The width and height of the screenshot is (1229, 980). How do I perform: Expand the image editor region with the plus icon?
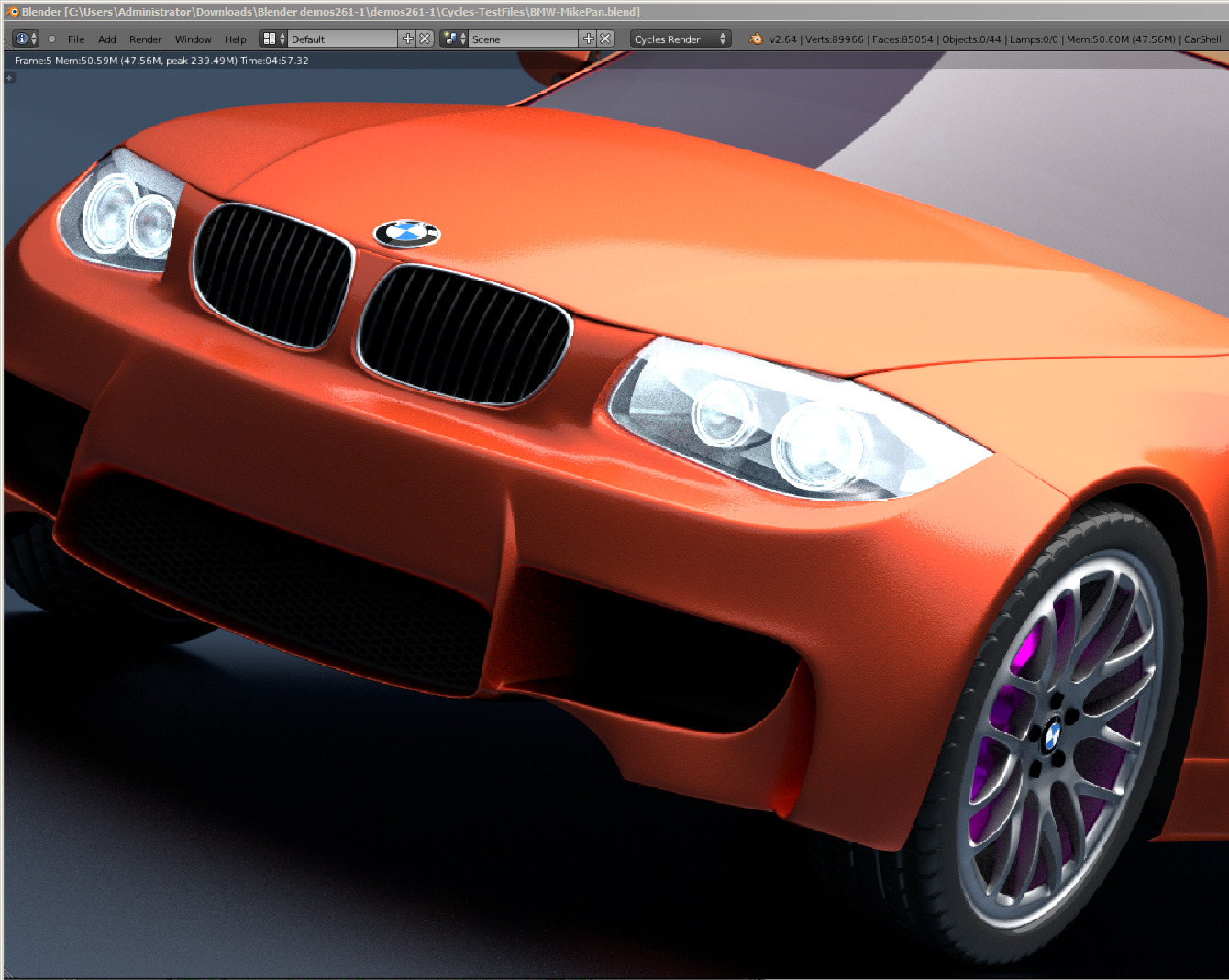point(9,78)
